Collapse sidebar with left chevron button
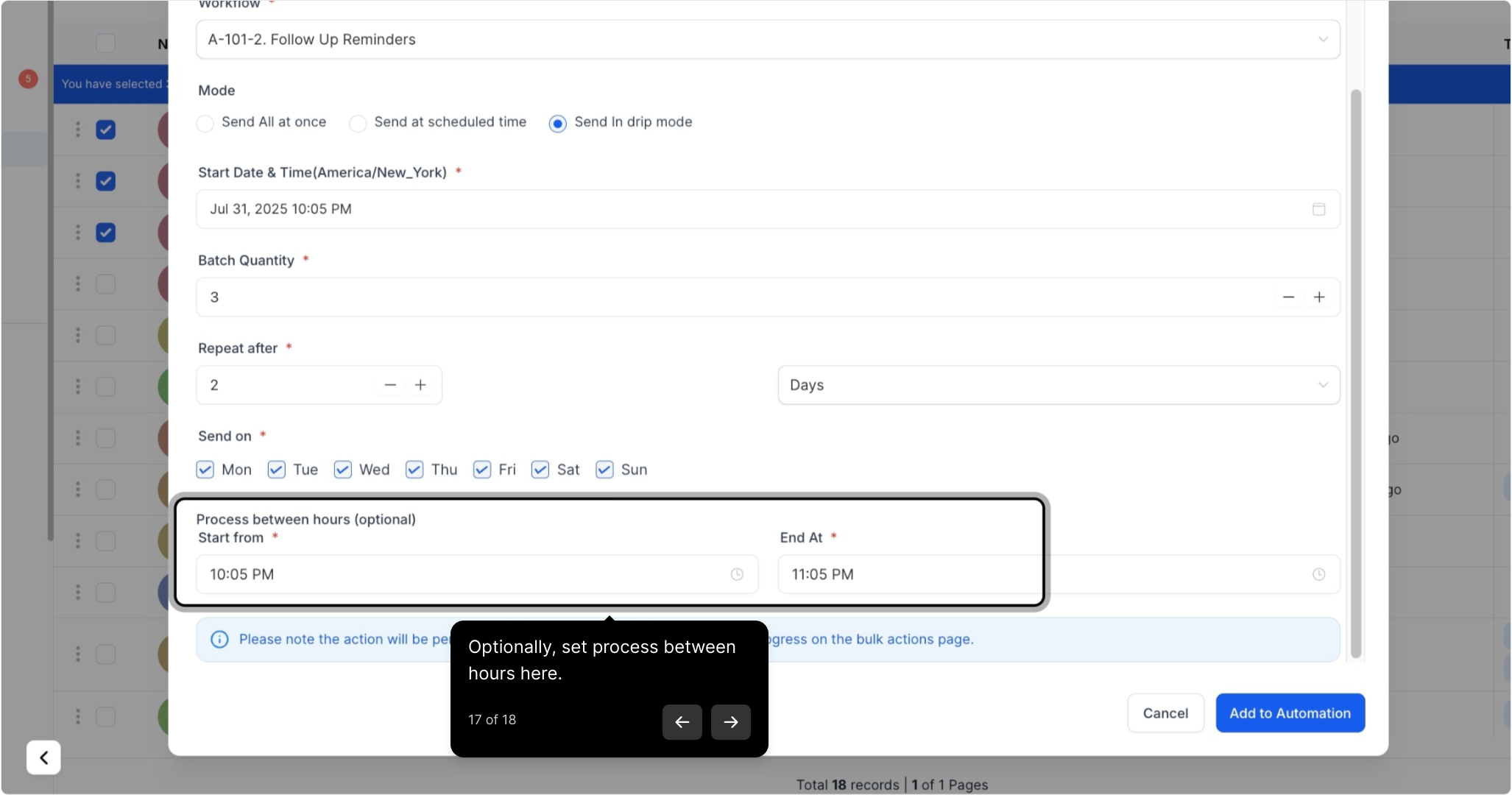Image resolution: width=1512 pixels, height=795 pixels. coord(43,757)
